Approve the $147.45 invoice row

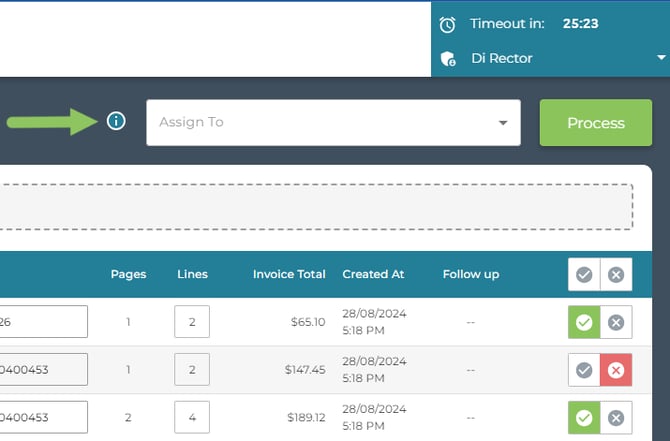point(585,370)
